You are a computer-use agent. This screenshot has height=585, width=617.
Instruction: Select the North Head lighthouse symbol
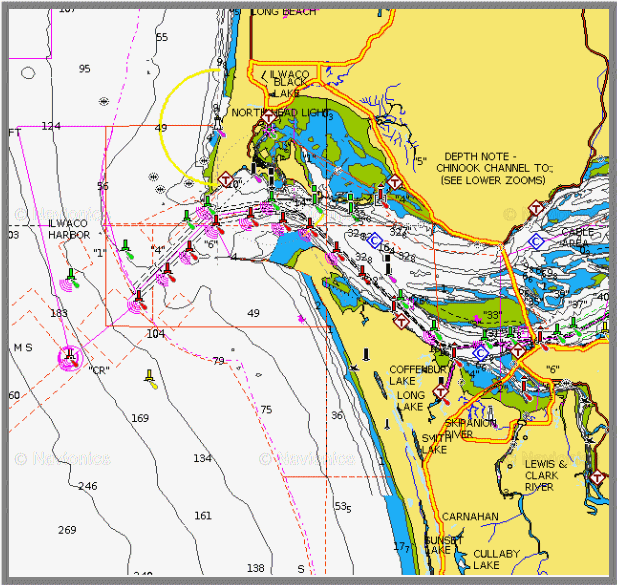pyautogui.click(x=217, y=122)
